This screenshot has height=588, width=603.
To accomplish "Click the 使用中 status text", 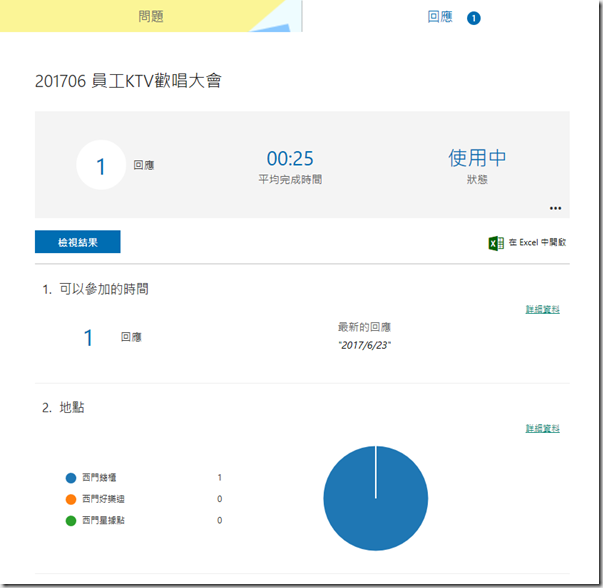I will [x=477, y=158].
